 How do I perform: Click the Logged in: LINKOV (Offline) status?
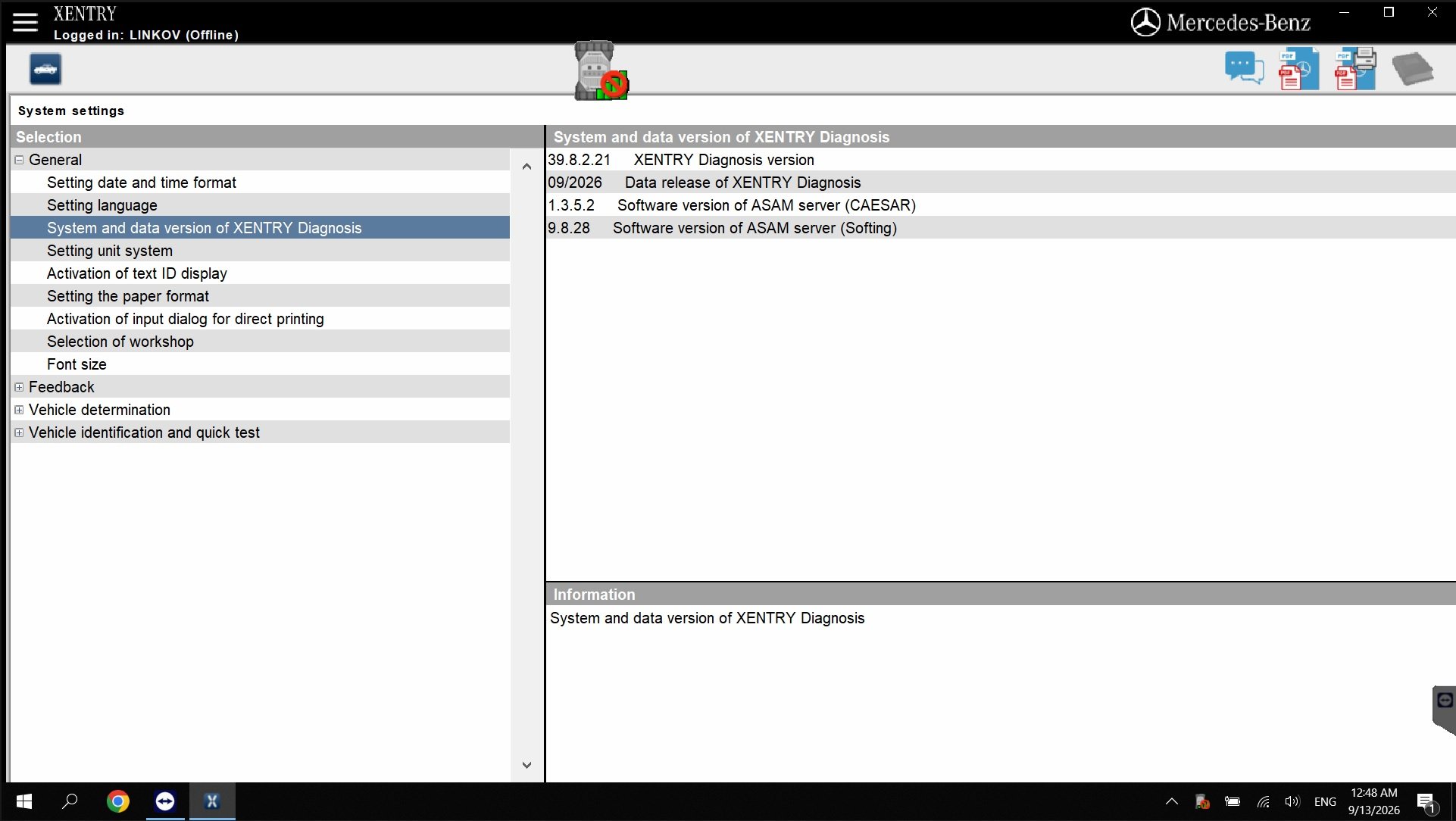pos(146,35)
